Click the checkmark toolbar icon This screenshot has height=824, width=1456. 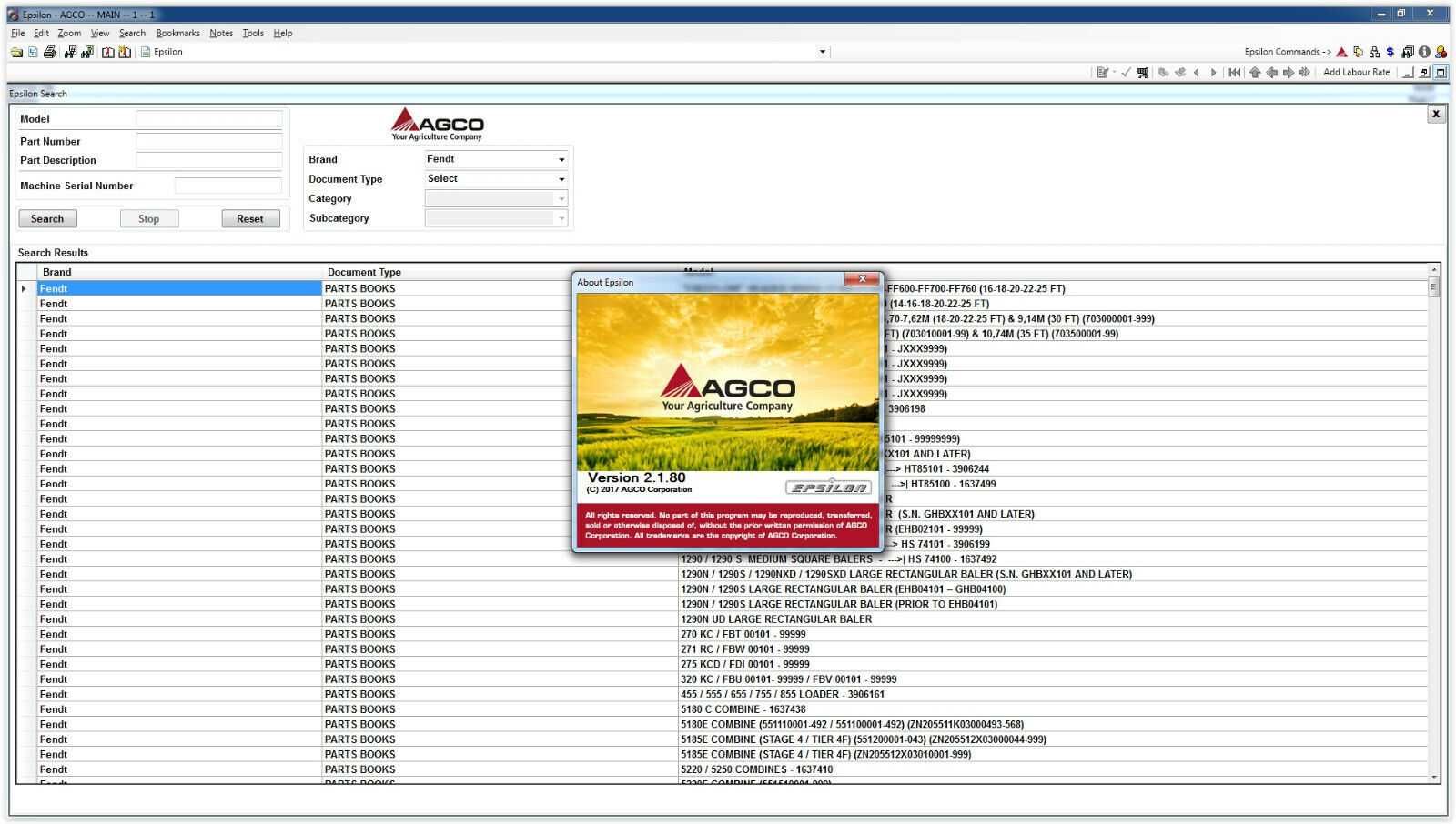click(x=1126, y=72)
